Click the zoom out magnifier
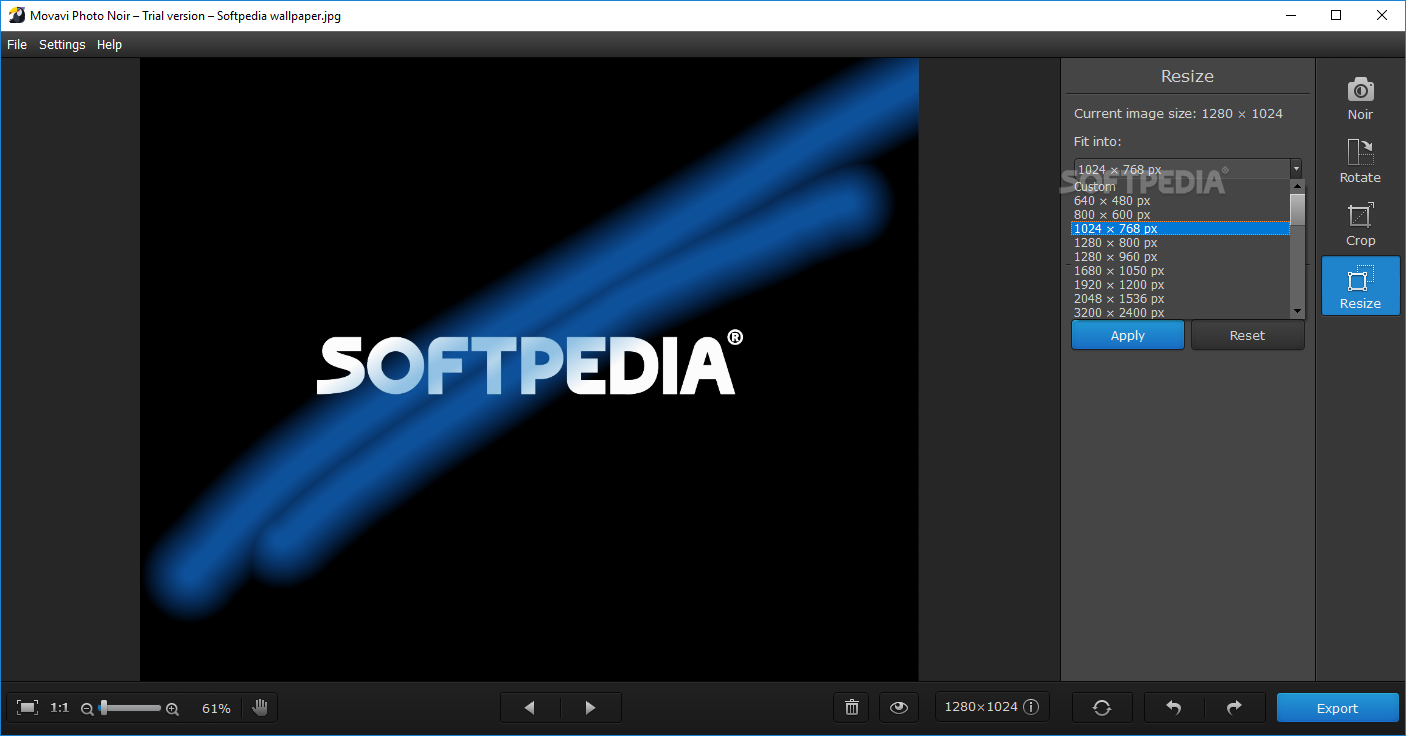Viewport: 1406px width, 736px height. click(87, 709)
